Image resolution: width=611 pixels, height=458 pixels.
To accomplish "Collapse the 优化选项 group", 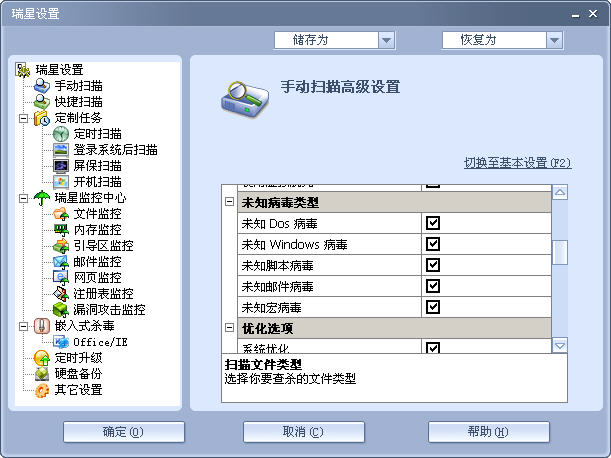I will 230,327.
